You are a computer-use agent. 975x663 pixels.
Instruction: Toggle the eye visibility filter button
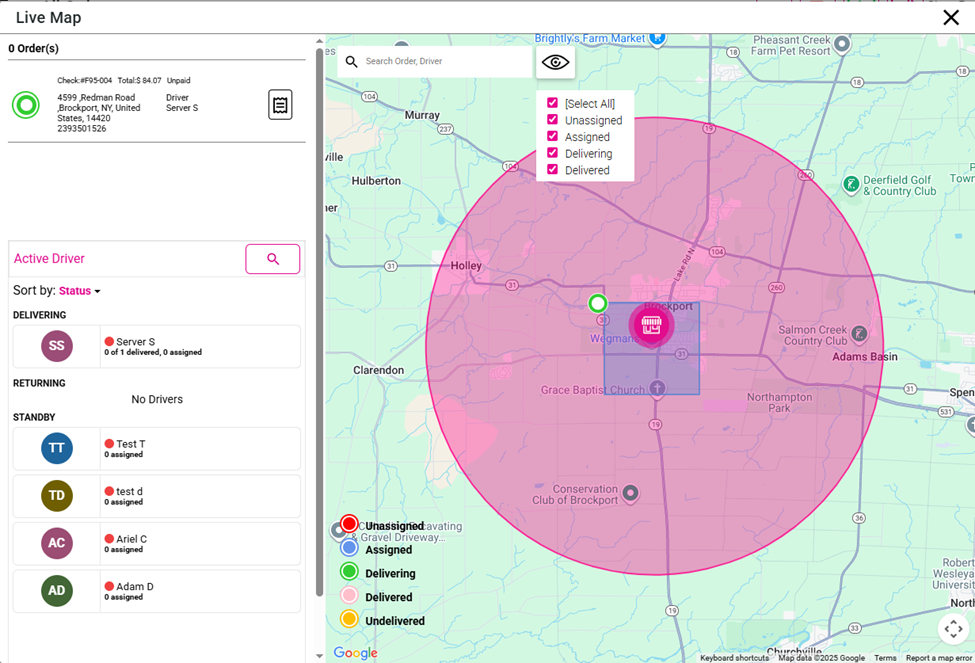tap(555, 62)
